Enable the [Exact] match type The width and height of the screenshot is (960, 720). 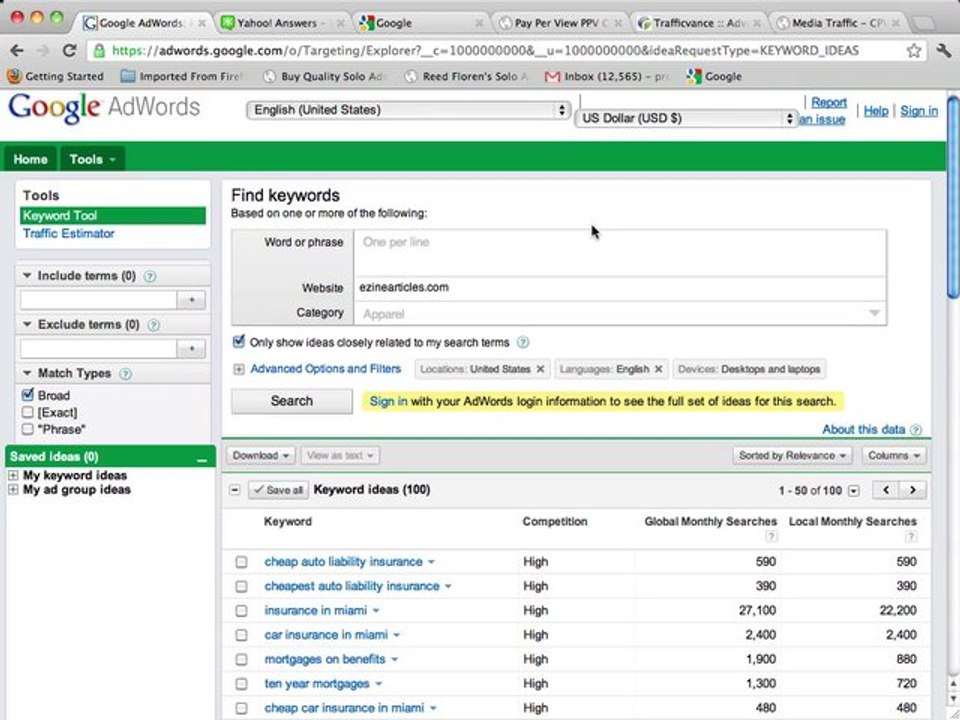28,412
